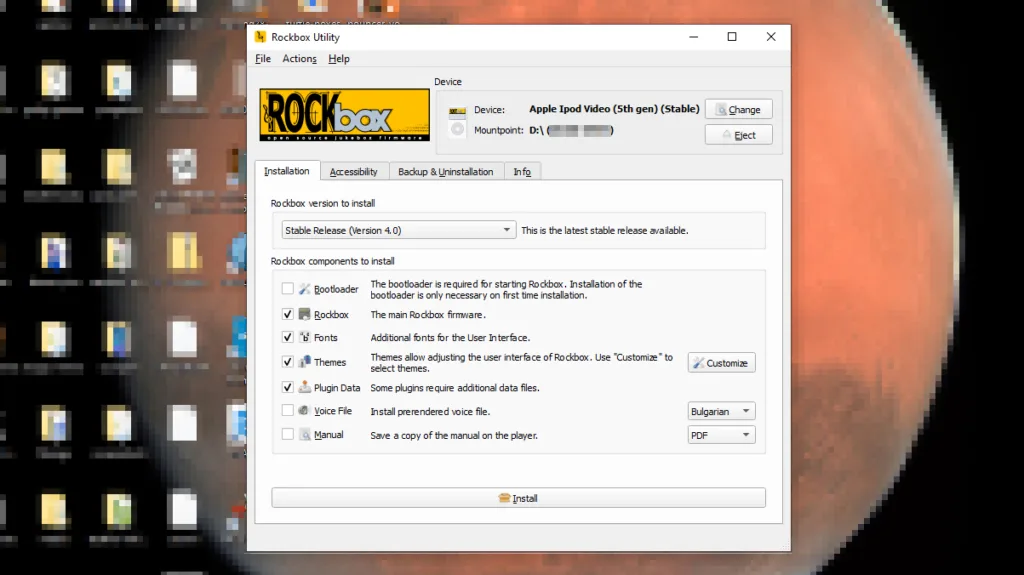
Task: Click the Change device button
Action: tap(739, 110)
